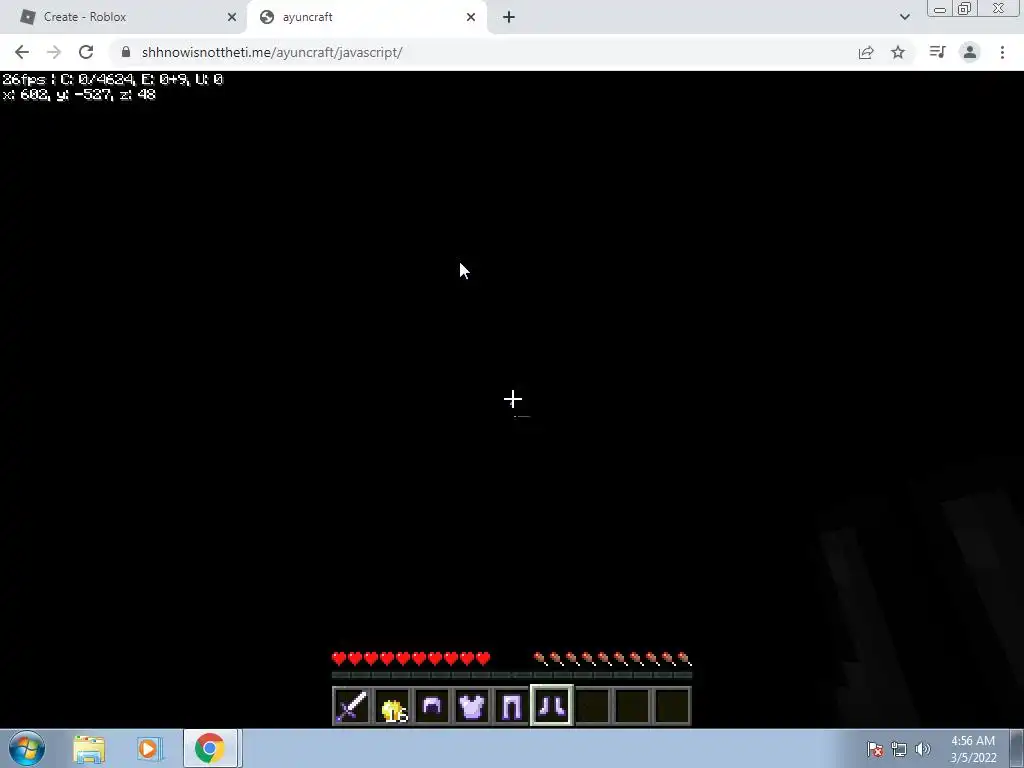The image size is (1024, 768).
Task: Close the Create - Roblox tab
Action: (x=232, y=17)
